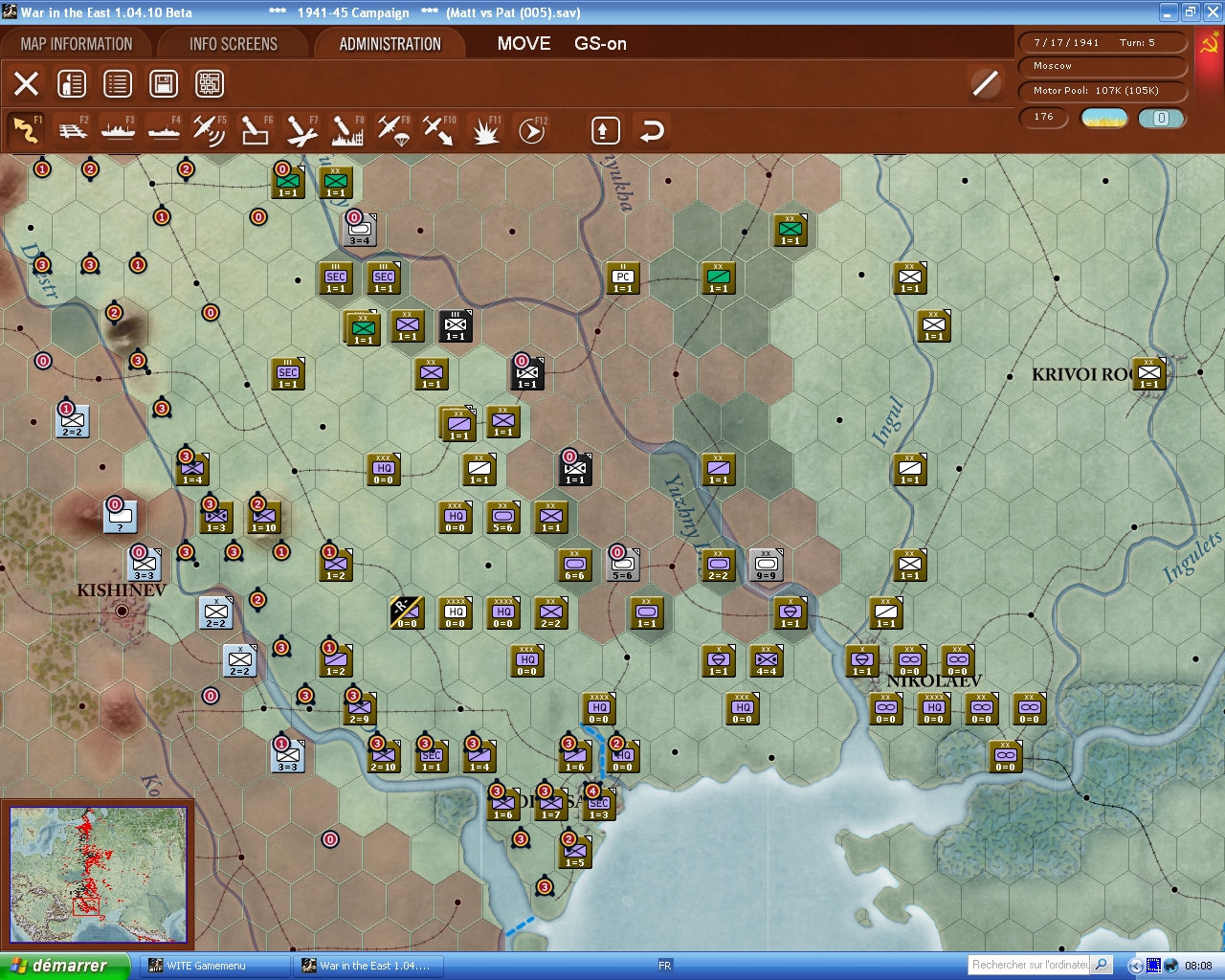This screenshot has width=1225, height=980.
Task: Select the unit counter at Krivoi Rog
Action: pyautogui.click(x=1148, y=373)
